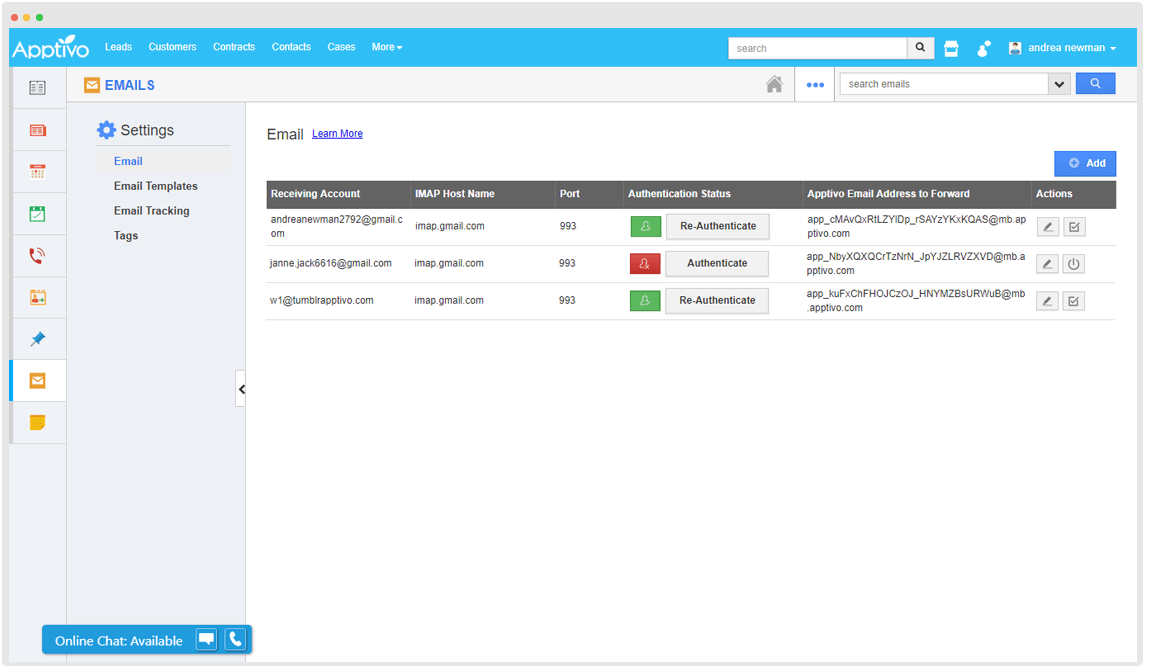Viewport: 1150px width, 670px height.
Task: Open the blue pushpin icon in sidebar
Action: (37, 339)
